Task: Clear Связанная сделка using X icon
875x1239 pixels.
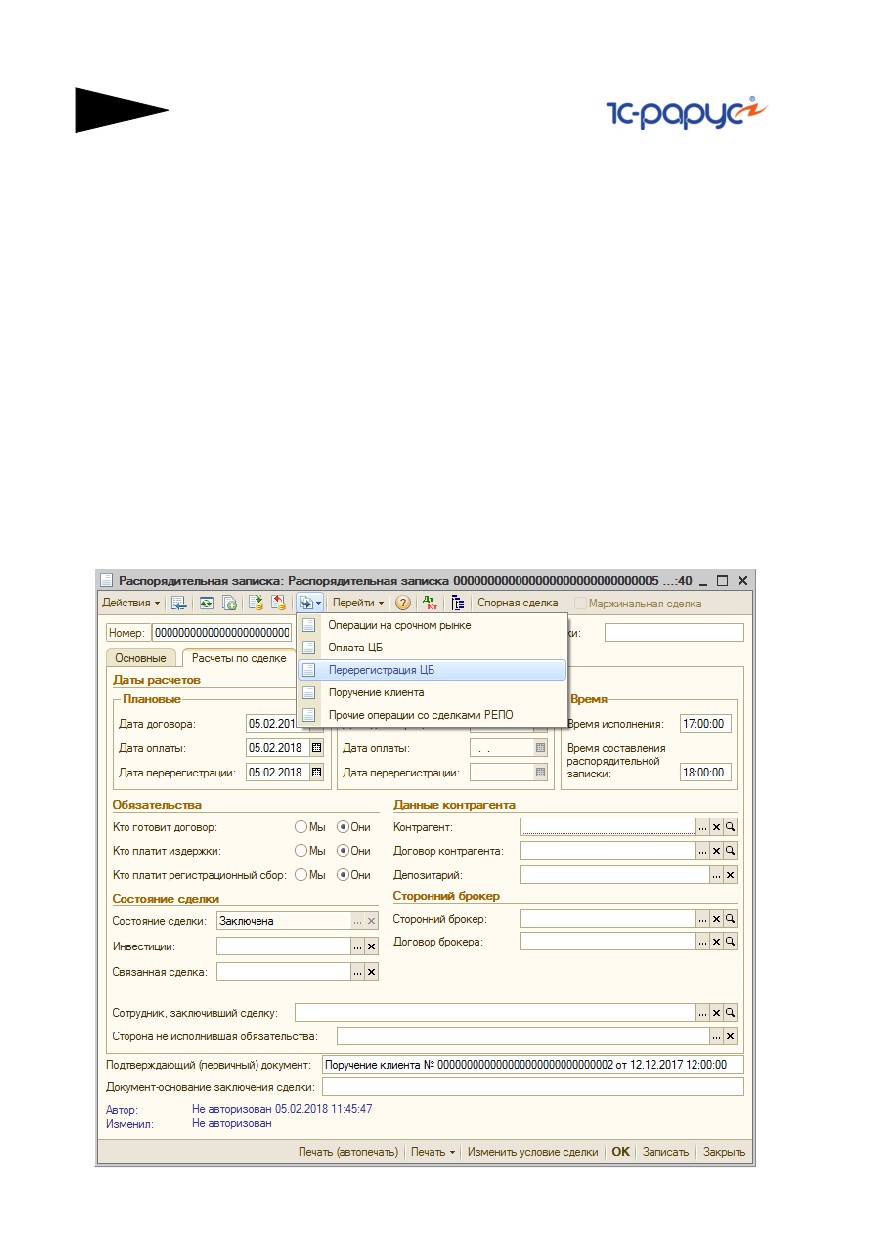Action: (x=371, y=972)
